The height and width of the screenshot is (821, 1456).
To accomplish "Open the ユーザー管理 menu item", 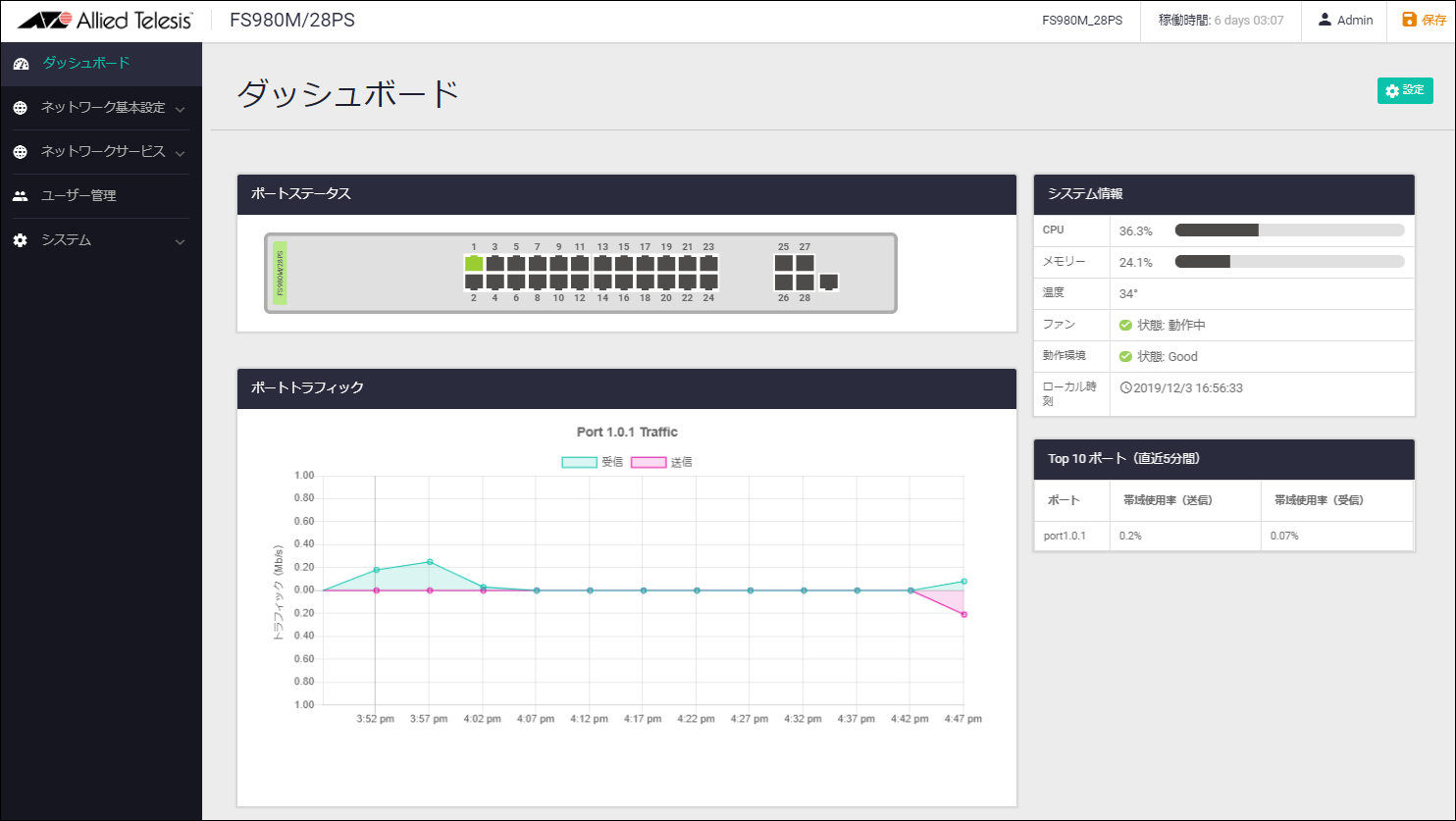I will click(x=78, y=196).
